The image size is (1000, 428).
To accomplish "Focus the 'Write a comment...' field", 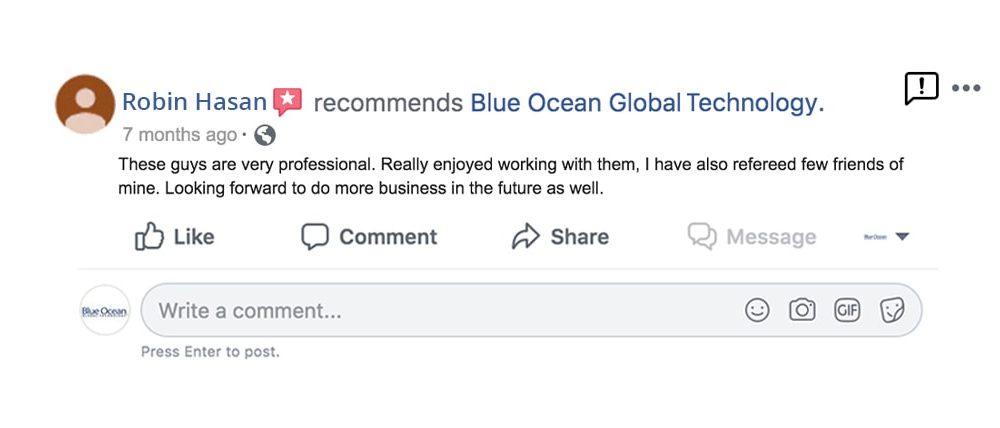I will pyautogui.click(x=531, y=311).
